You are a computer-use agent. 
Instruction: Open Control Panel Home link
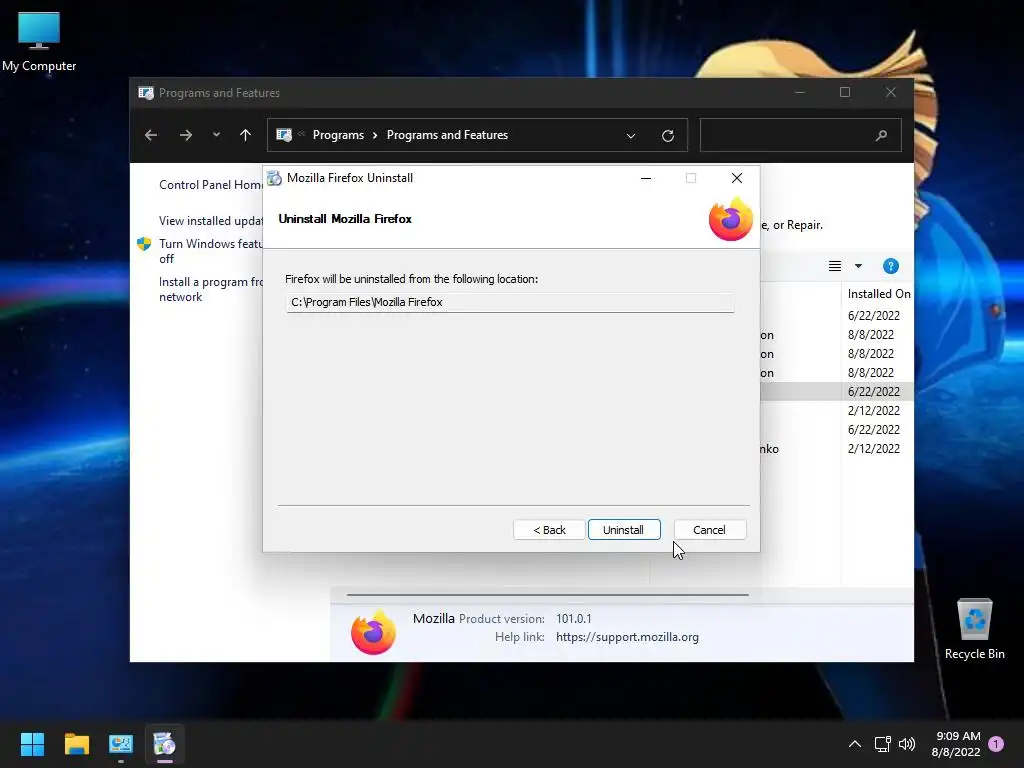click(211, 185)
